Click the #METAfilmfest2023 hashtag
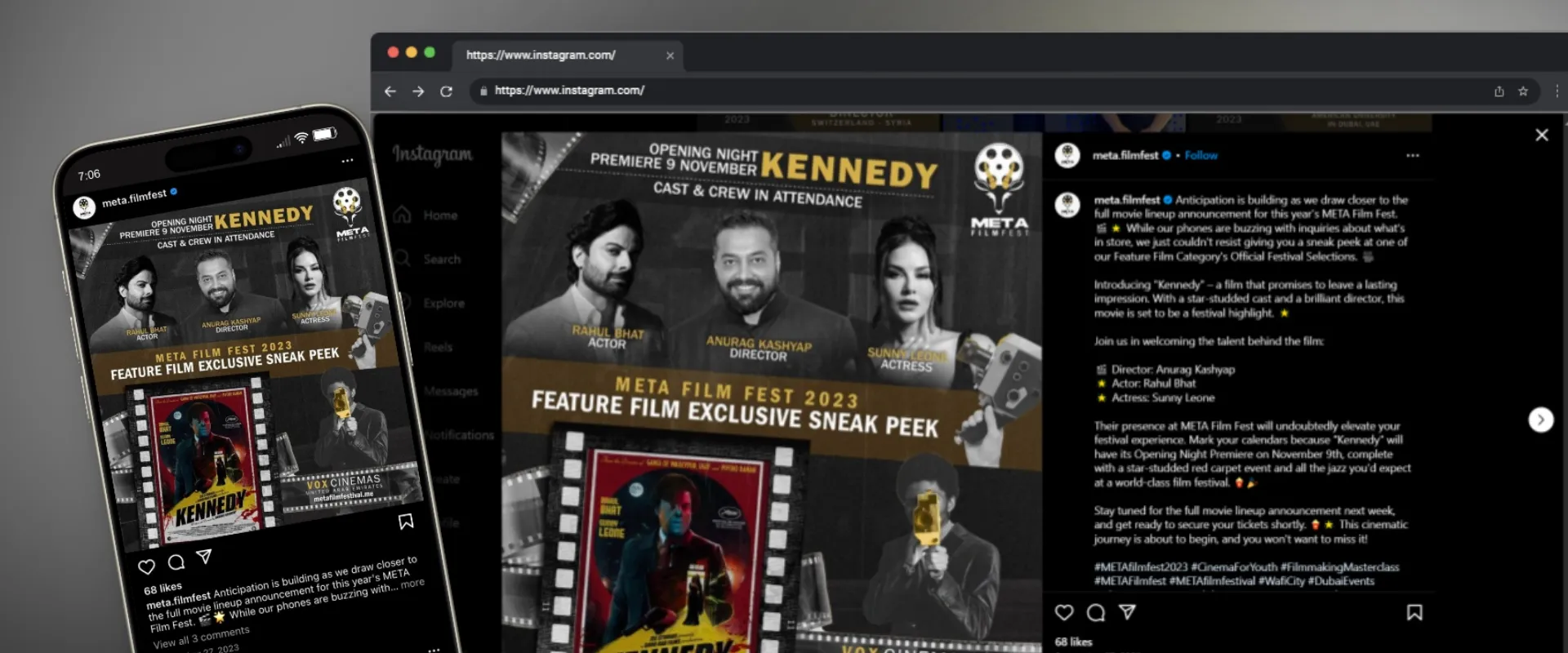The image size is (1568, 653). point(1141,567)
